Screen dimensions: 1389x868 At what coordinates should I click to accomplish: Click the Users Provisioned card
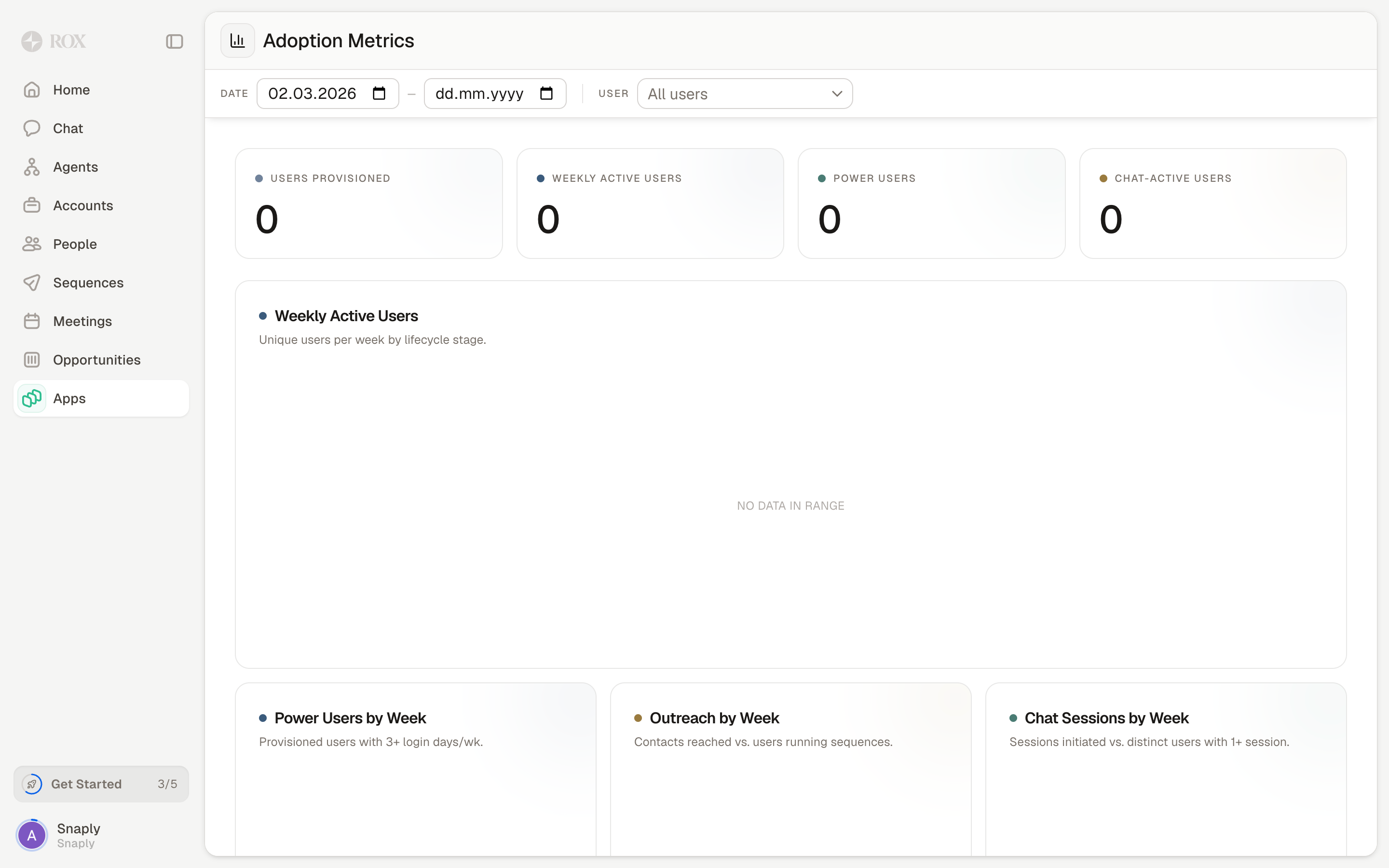tap(368, 203)
